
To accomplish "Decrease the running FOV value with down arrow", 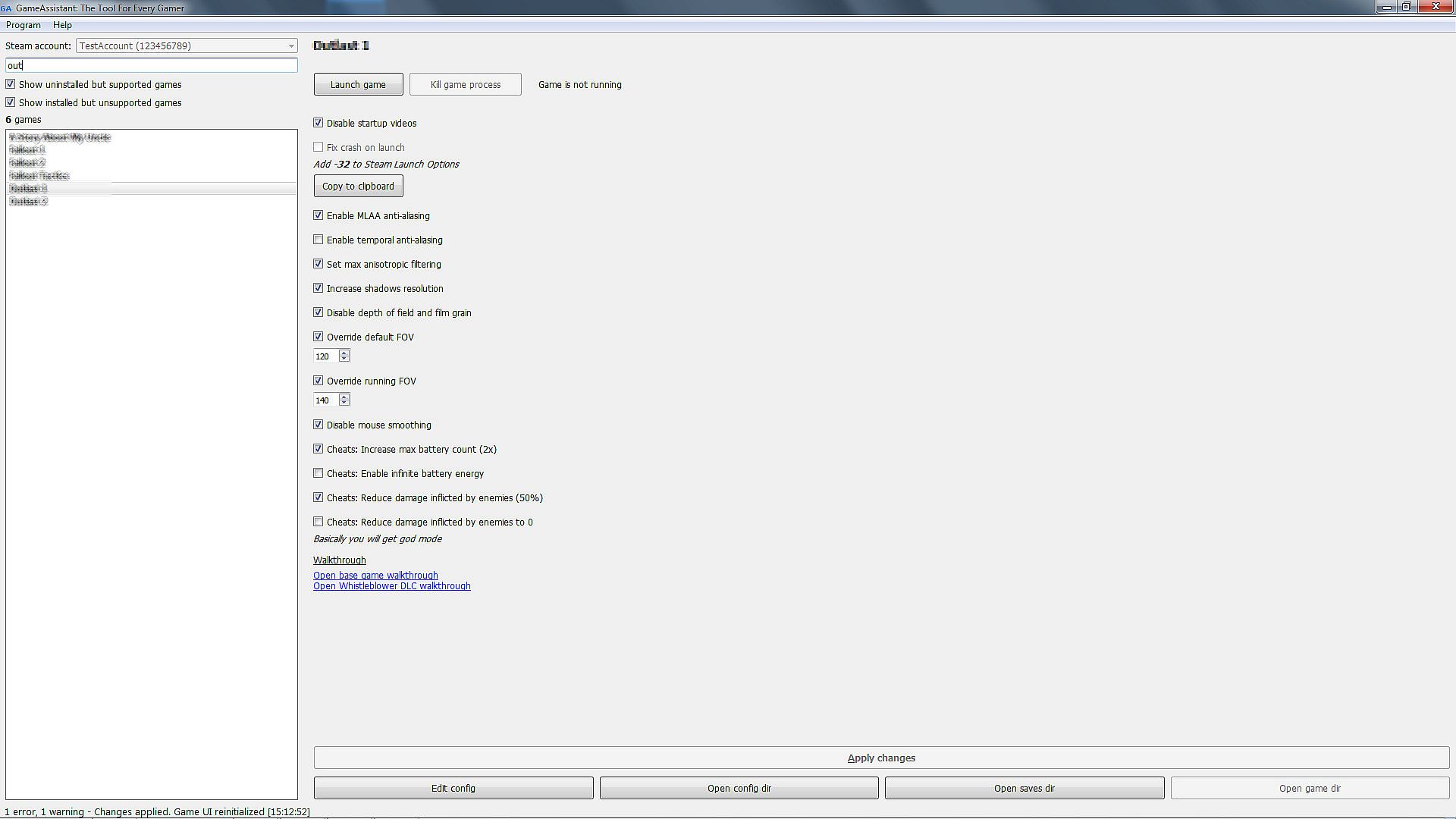I will click(344, 403).
